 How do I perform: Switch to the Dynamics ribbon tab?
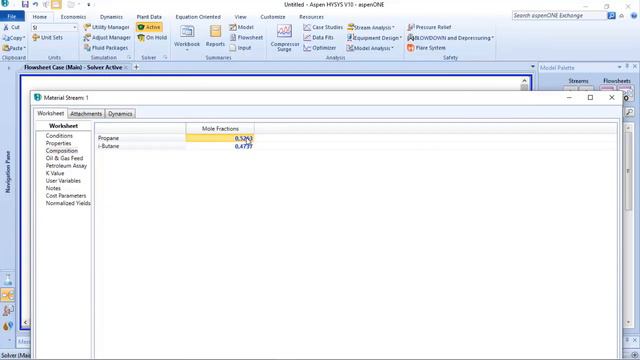(x=111, y=17)
